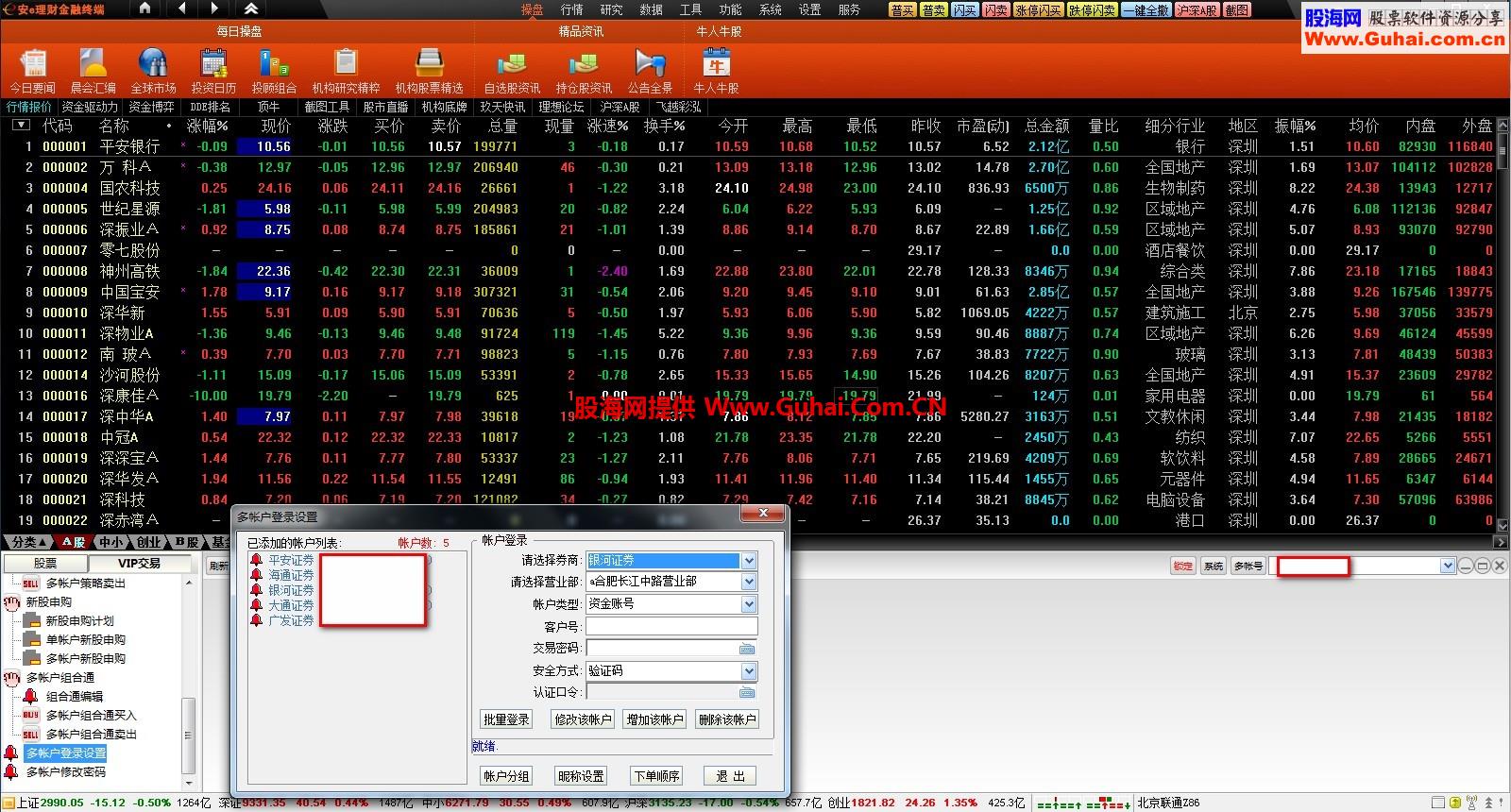Open 多帐户修改密码 item
Viewport: 1511px width, 812px height.
pyautogui.click(x=65, y=771)
